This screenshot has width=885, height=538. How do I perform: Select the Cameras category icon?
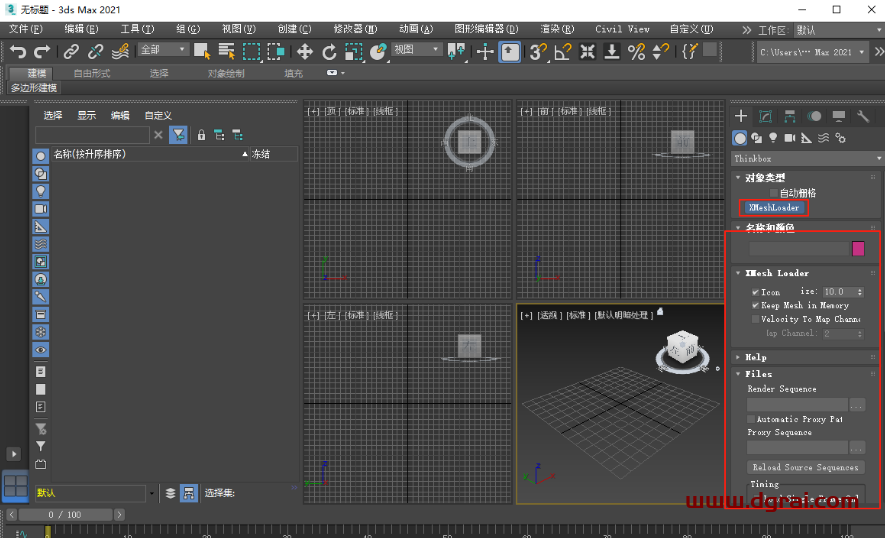(790, 138)
